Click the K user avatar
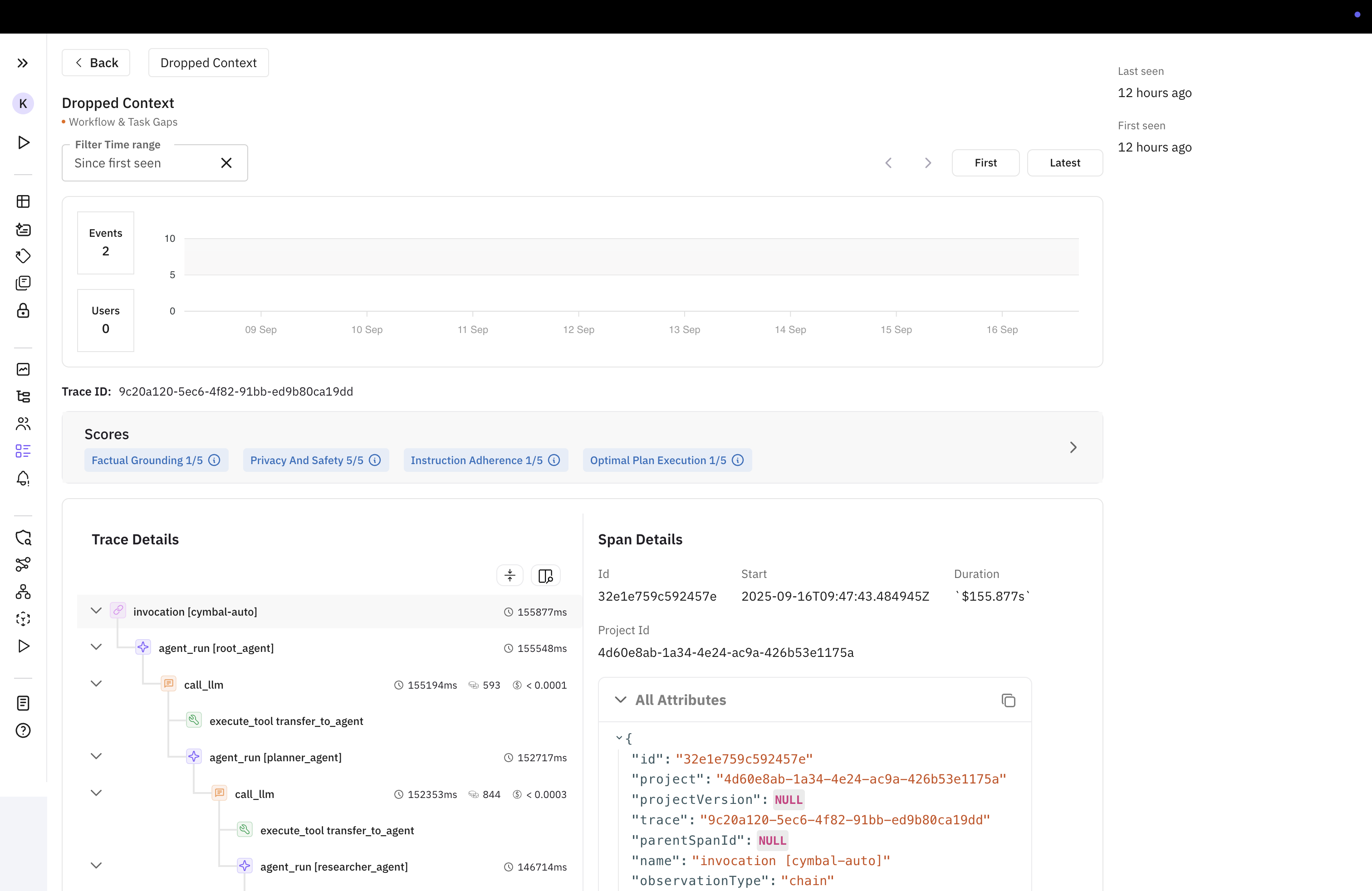This screenshot has height=891, width=1372. [23, 104]
